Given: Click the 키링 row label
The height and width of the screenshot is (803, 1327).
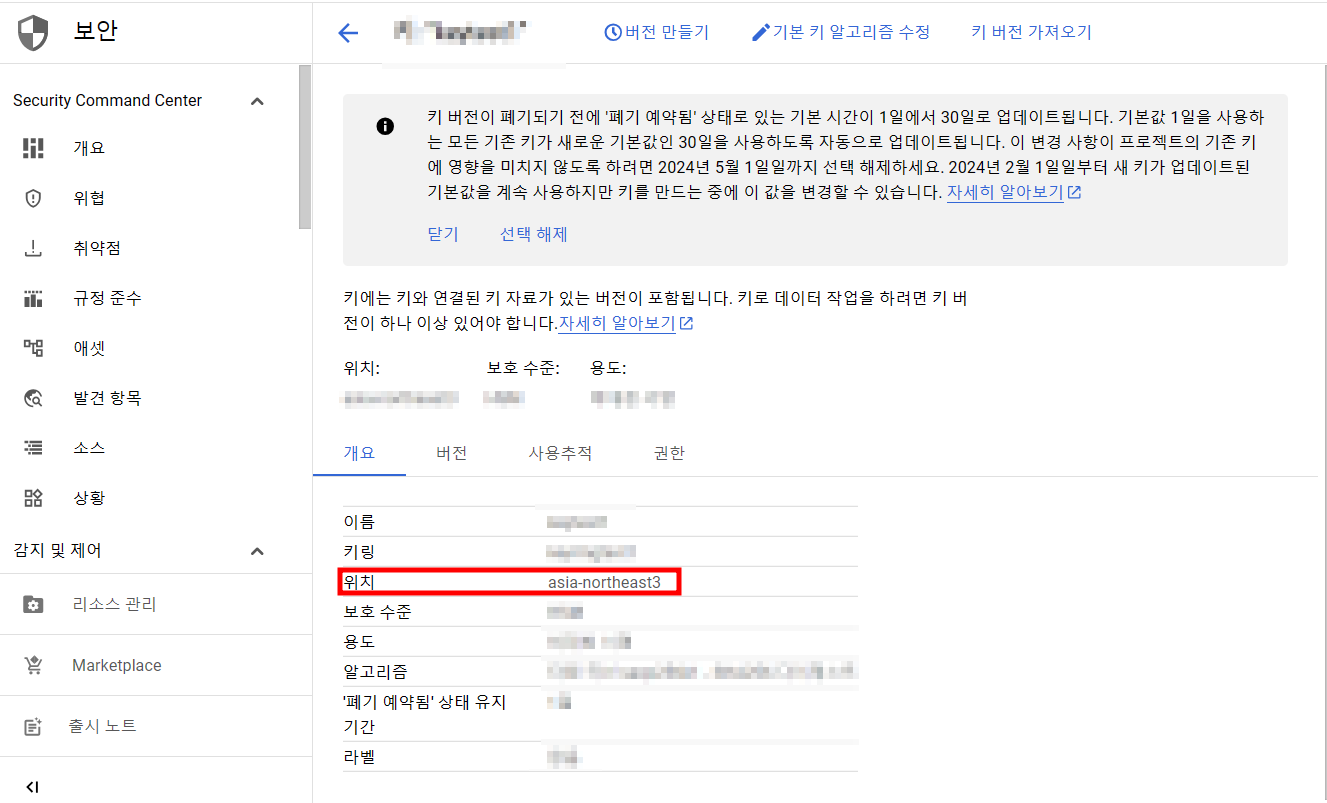Looking at the screenshot, I should pos(359,552).
